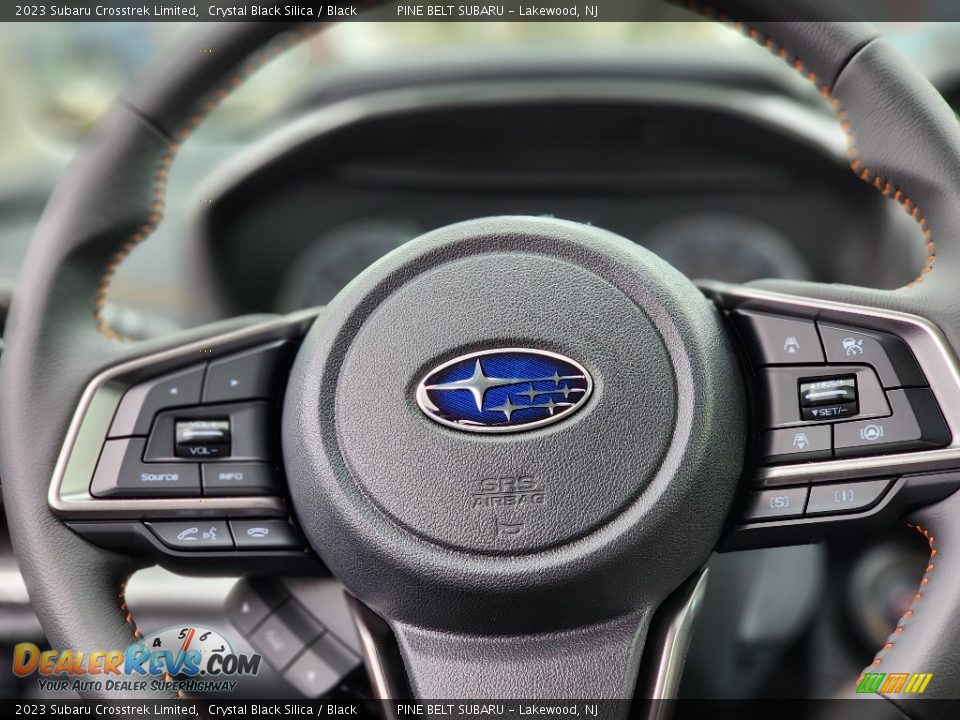Hit the hang-up phone button
Screen dimensions: 960x720
point(260,533)
